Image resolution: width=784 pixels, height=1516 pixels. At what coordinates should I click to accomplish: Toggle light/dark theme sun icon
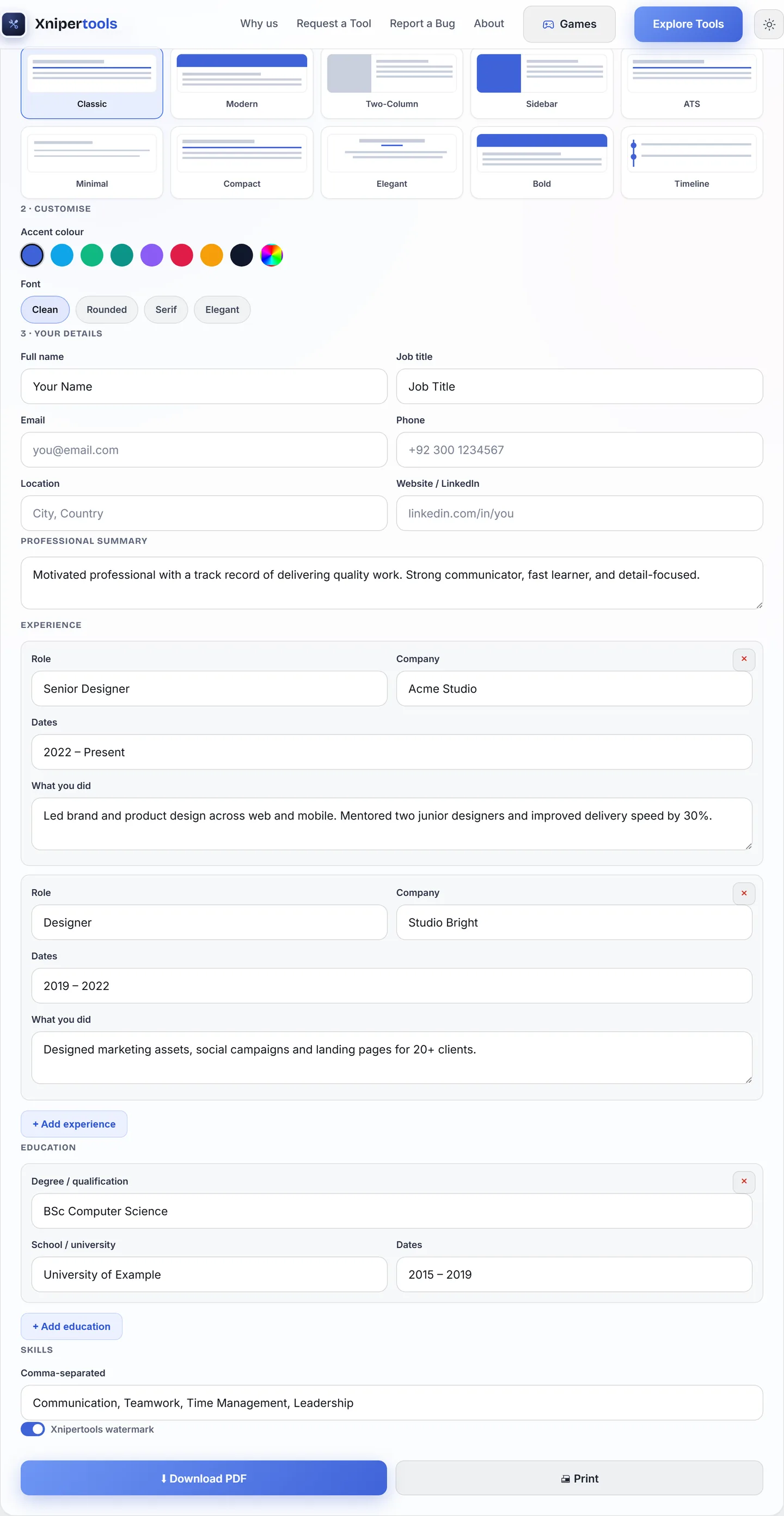pyautogui.click(x=769, y=24)
